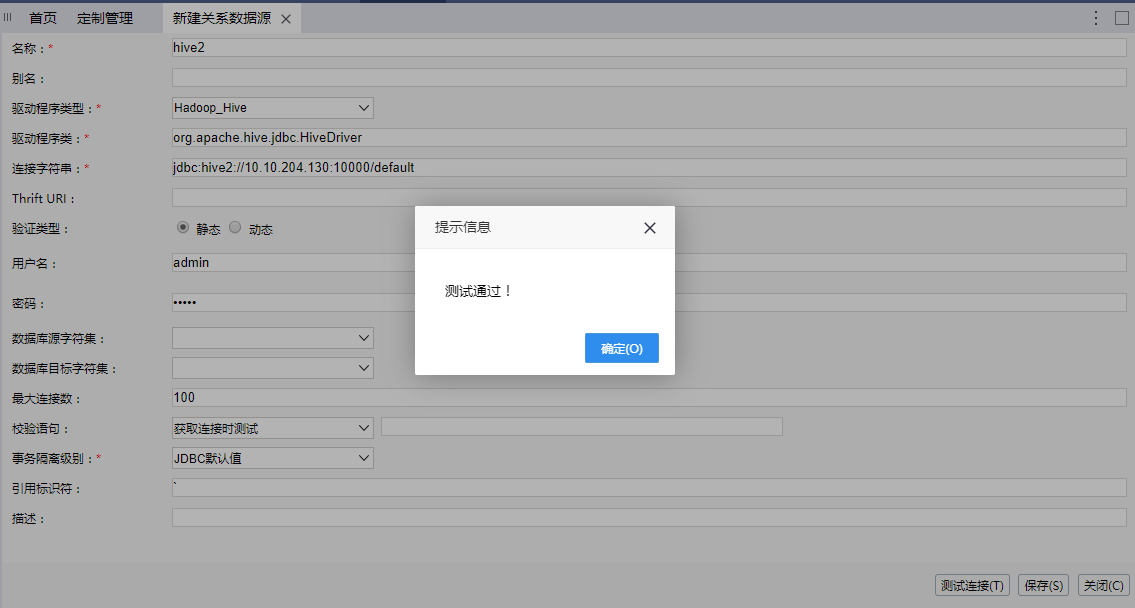Select the 动态 verification radio button
Image resolution: width=1135 pixels, height=608 pixels.
click(235, 227)
